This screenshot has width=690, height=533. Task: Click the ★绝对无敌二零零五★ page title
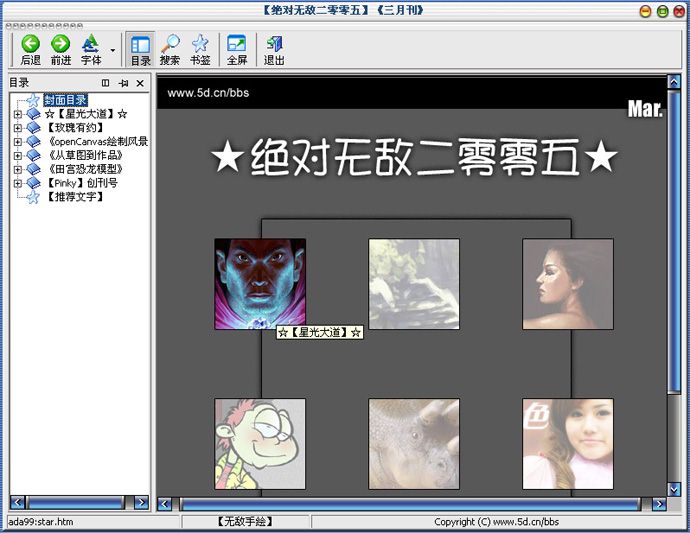(x=414, y=157)
